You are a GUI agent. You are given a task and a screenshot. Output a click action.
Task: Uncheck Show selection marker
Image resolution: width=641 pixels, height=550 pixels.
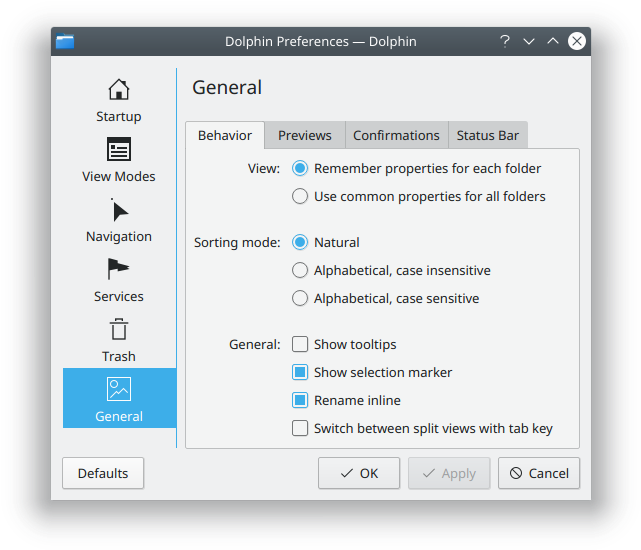[x=300, y=372]
